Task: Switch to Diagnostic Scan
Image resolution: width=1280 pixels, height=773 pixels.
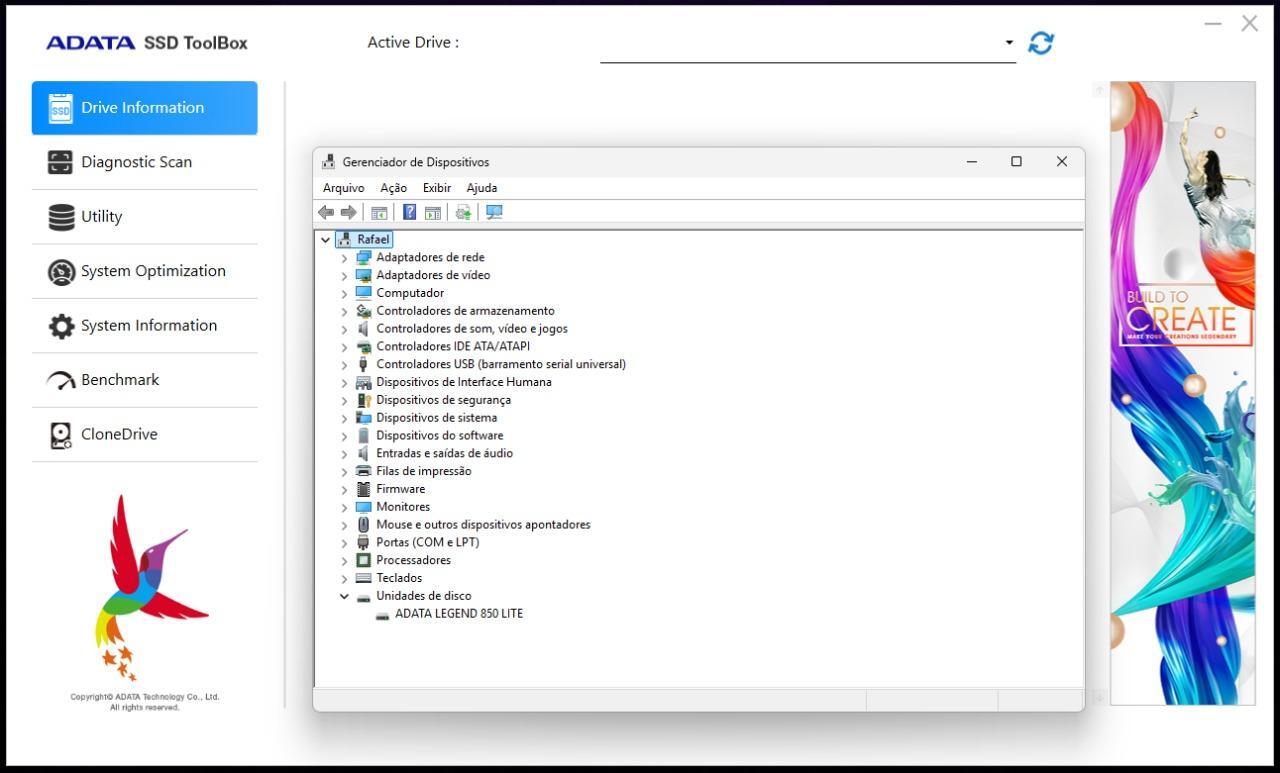Action: click(x=144, y=162)
